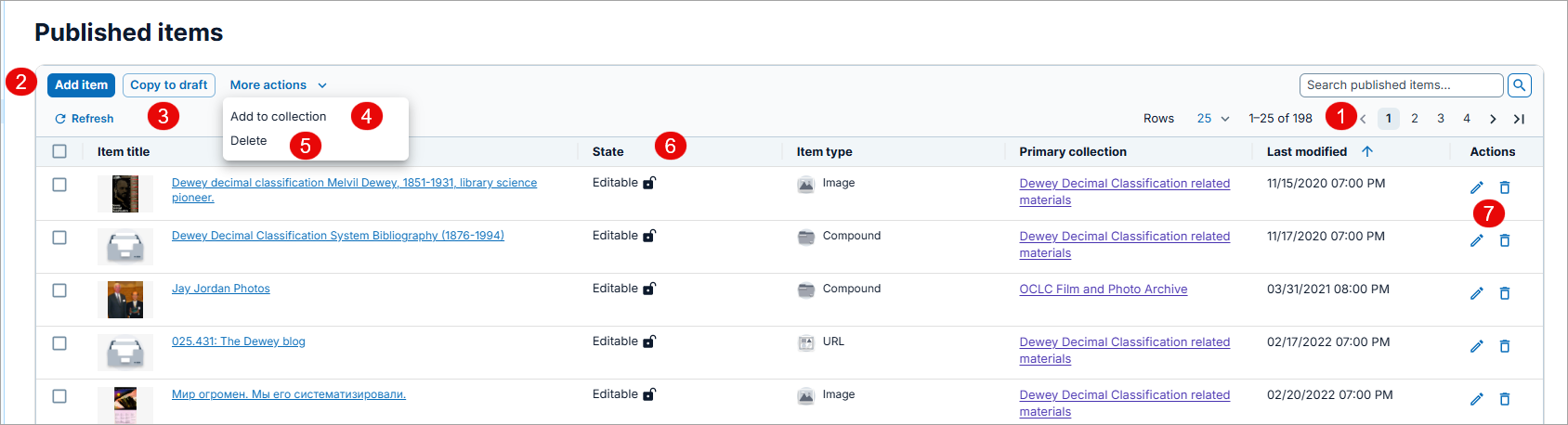This screenshot has width=1568, height=425.
Task: Click the Refresh button
Action: click(85, 119)
